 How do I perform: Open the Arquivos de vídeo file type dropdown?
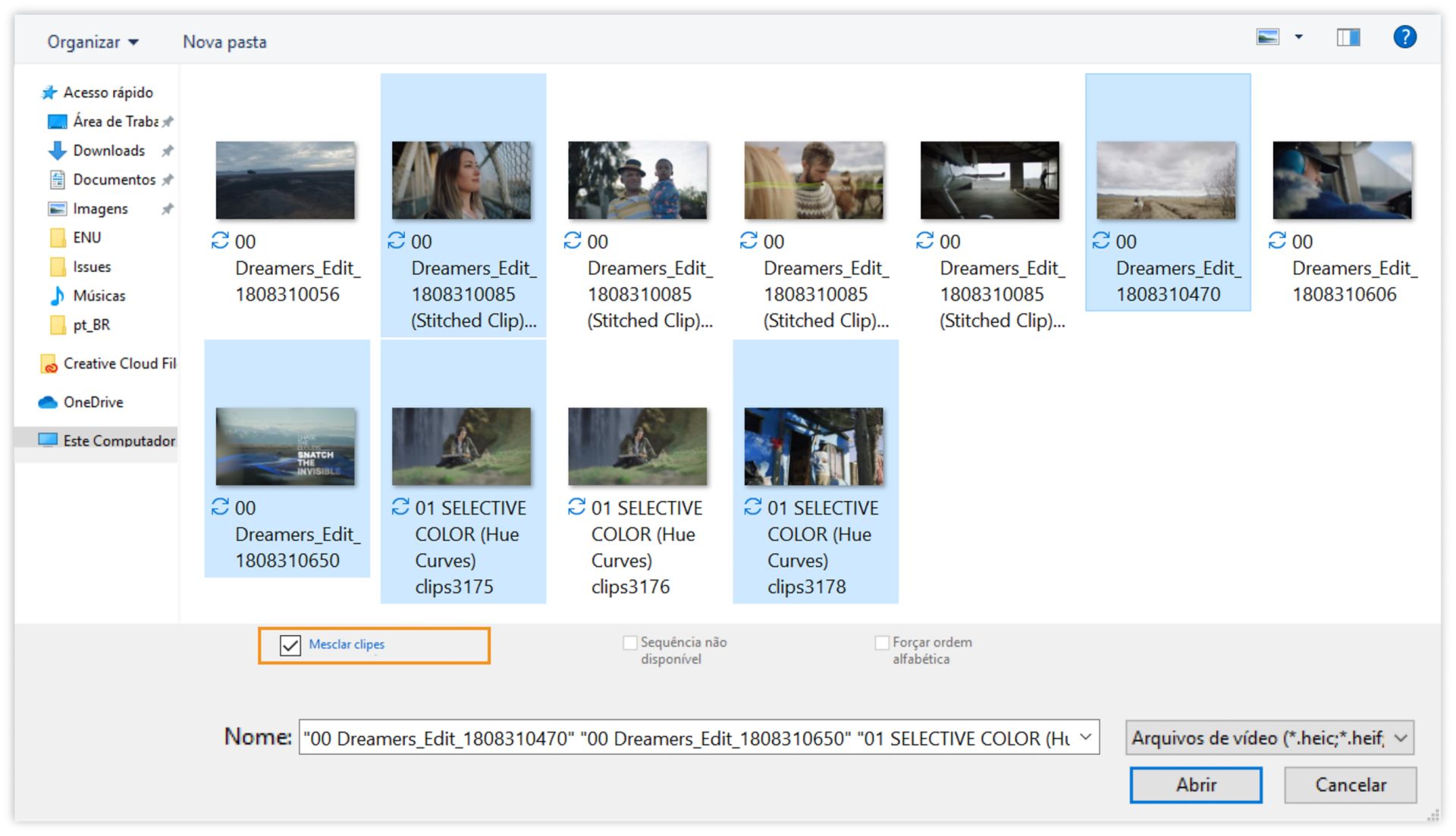coord(1266,737)
